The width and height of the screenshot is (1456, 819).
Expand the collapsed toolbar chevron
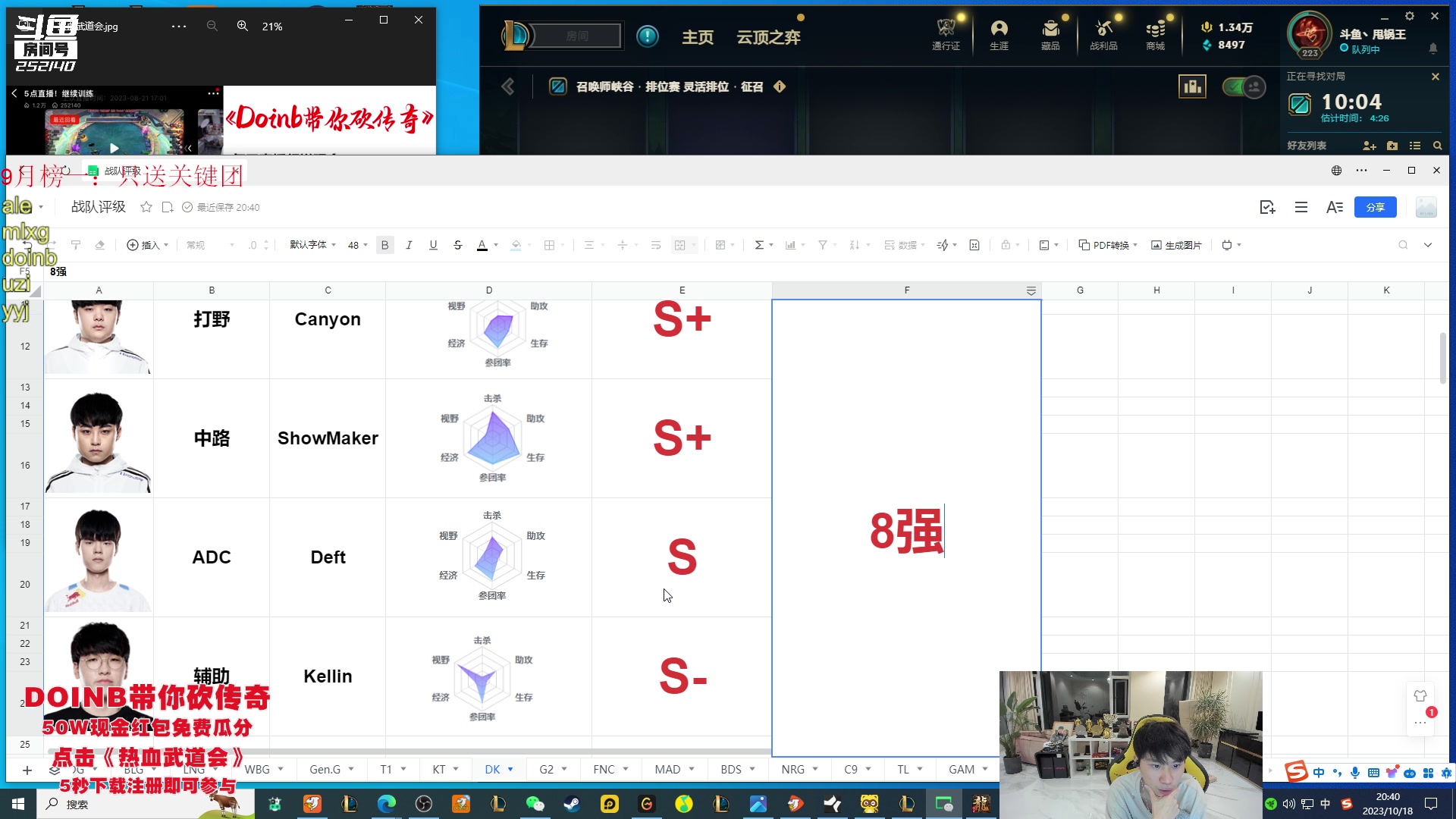1428,245
